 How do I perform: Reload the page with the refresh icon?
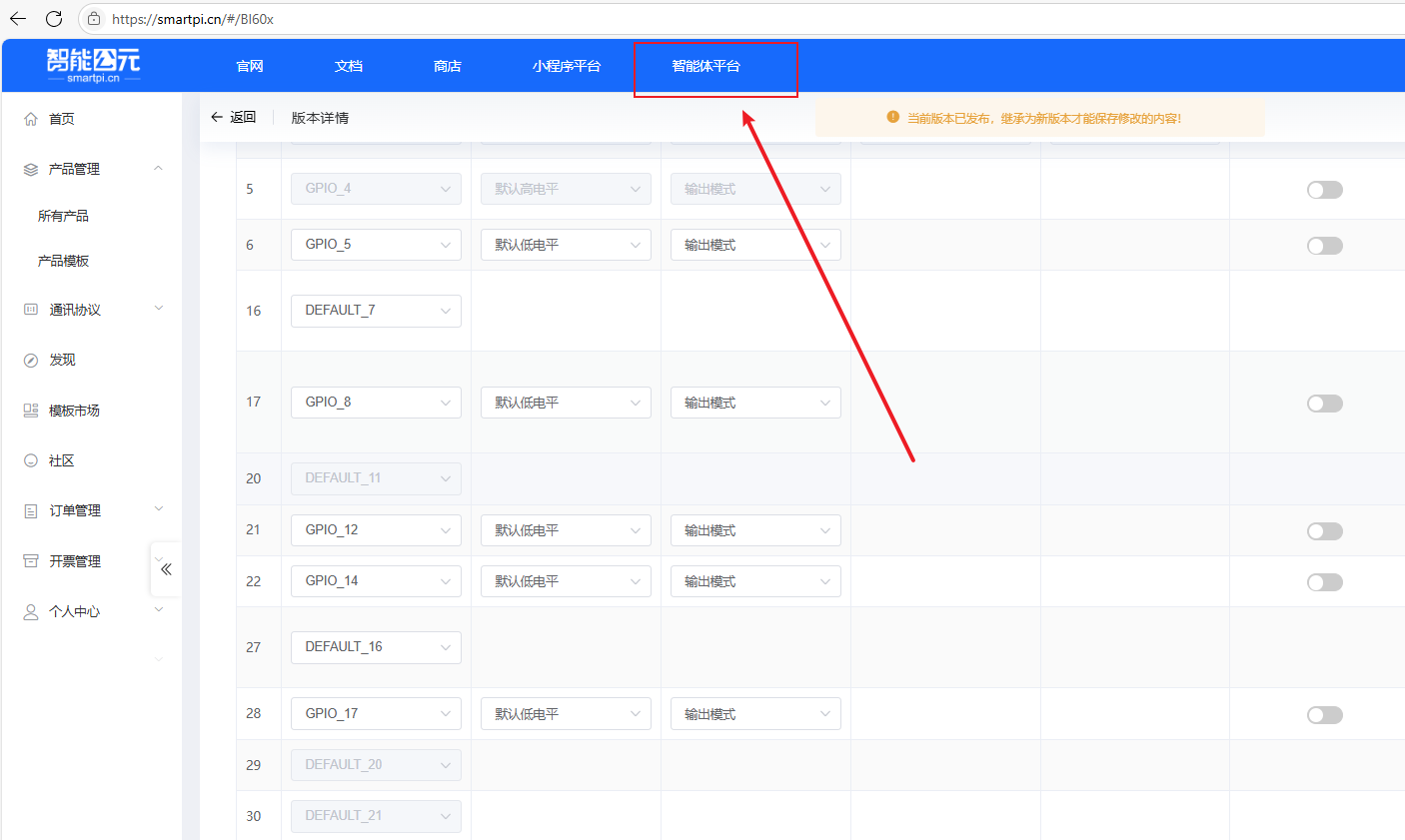tap(54, 19)
